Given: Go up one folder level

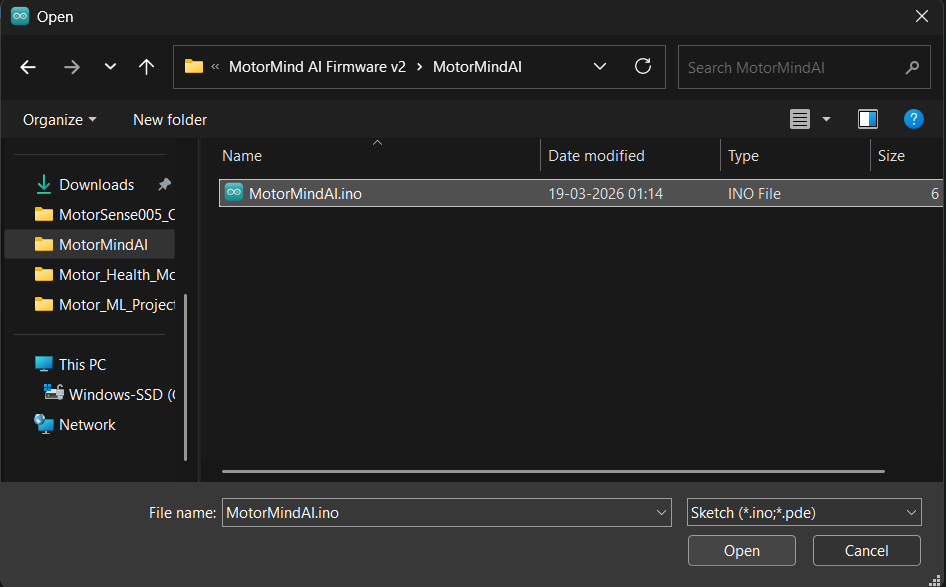Looking at the screenshot, I should click(147, 67).
